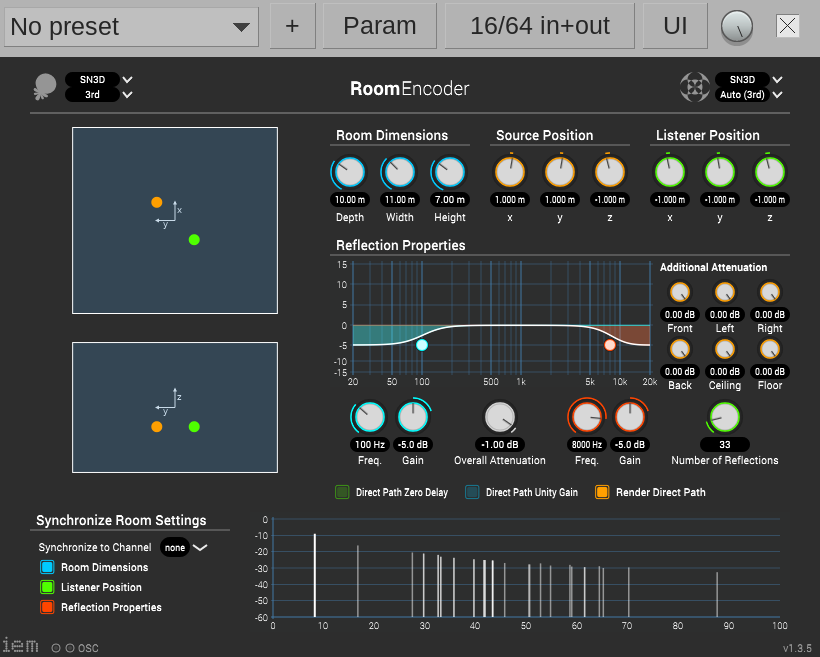The height and width of the screenshot is (657, 820).
Task: Select the red high-shelf filter handle
Action: click(x=610, y=345)
